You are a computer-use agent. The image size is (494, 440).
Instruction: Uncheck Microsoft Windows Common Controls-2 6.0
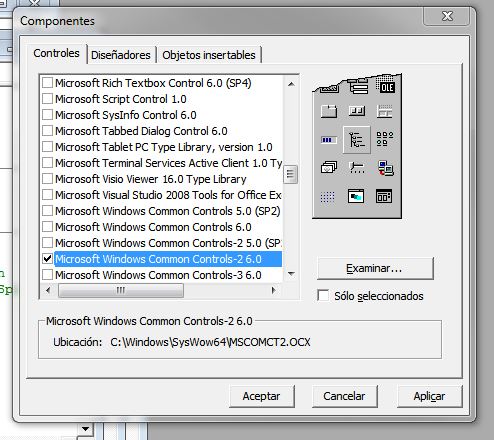pyautogui.click(x=47, y=258)
